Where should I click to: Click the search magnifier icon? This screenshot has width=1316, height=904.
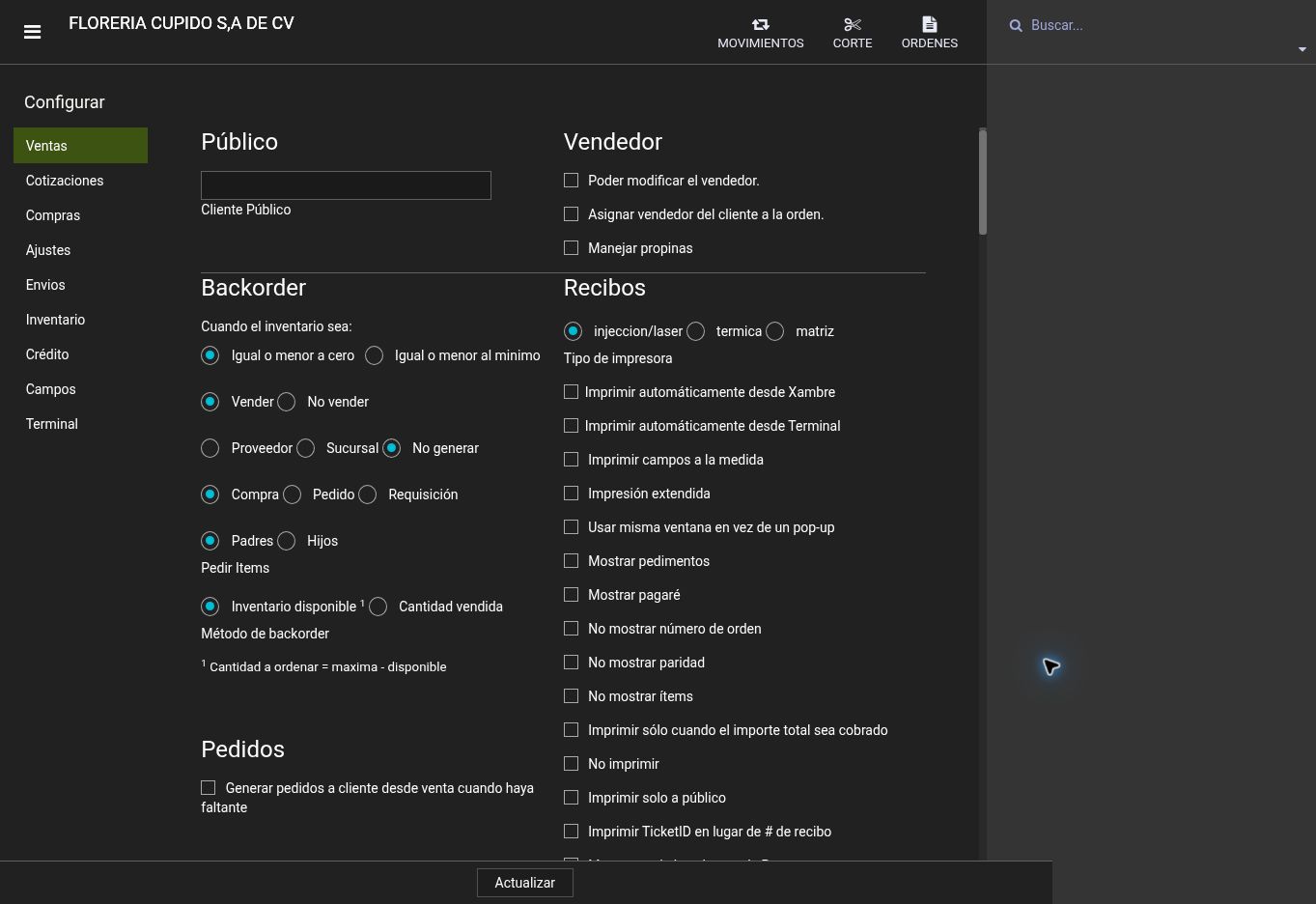coord(1016,26)
